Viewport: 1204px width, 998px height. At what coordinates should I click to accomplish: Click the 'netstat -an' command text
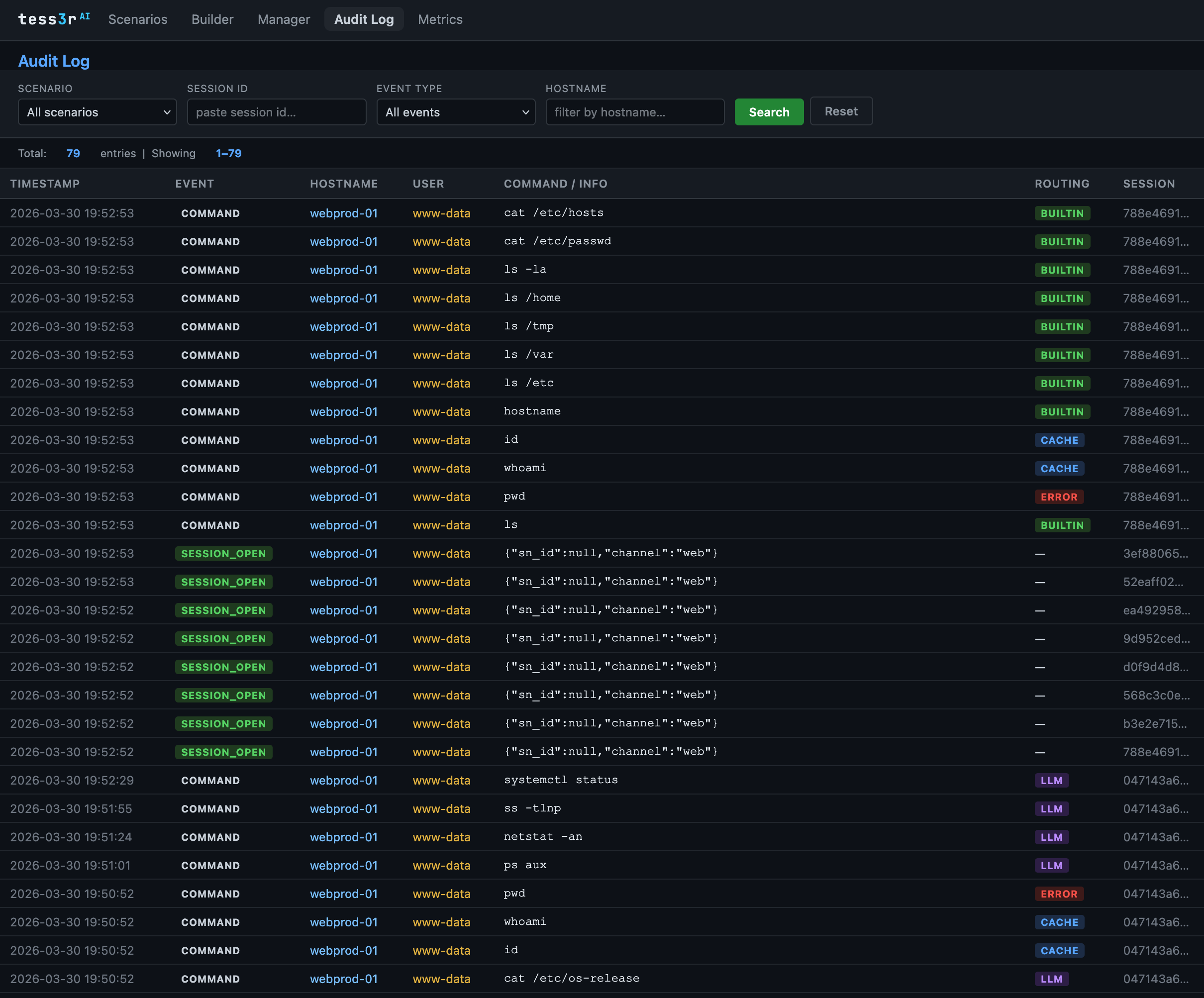(x=543, y=836)
